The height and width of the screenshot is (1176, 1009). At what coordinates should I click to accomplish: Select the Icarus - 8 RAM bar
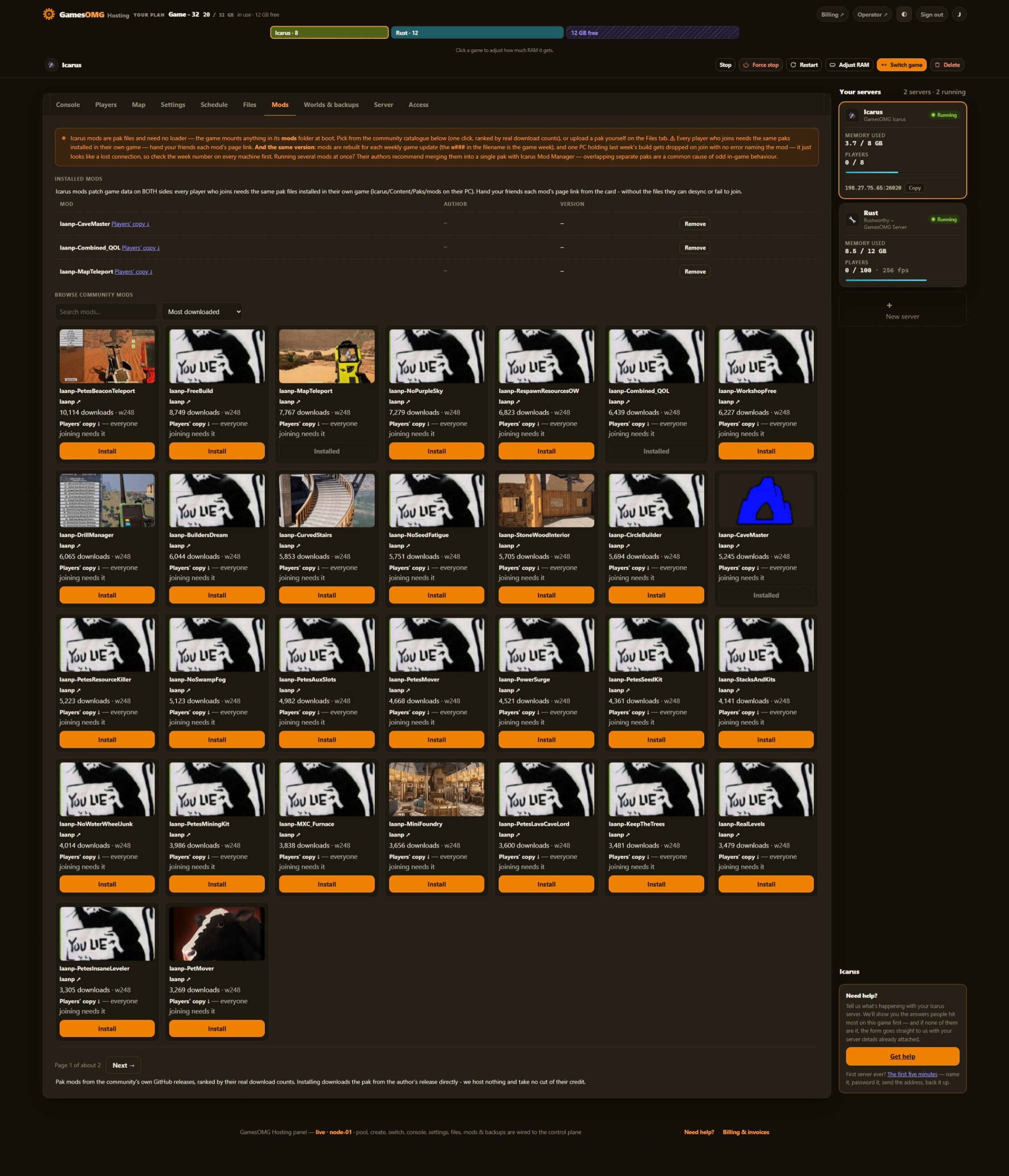click(x=329, y=33)
